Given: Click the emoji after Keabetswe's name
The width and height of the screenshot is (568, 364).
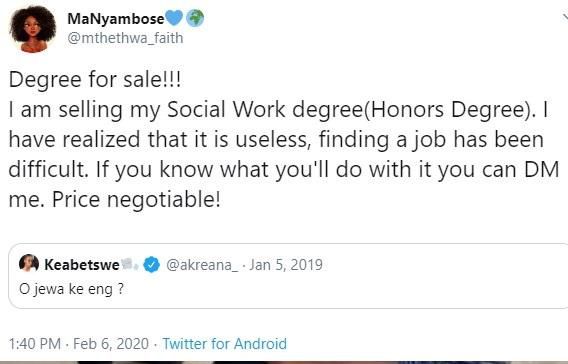Looking at the screenshot, I should point(129,264).
